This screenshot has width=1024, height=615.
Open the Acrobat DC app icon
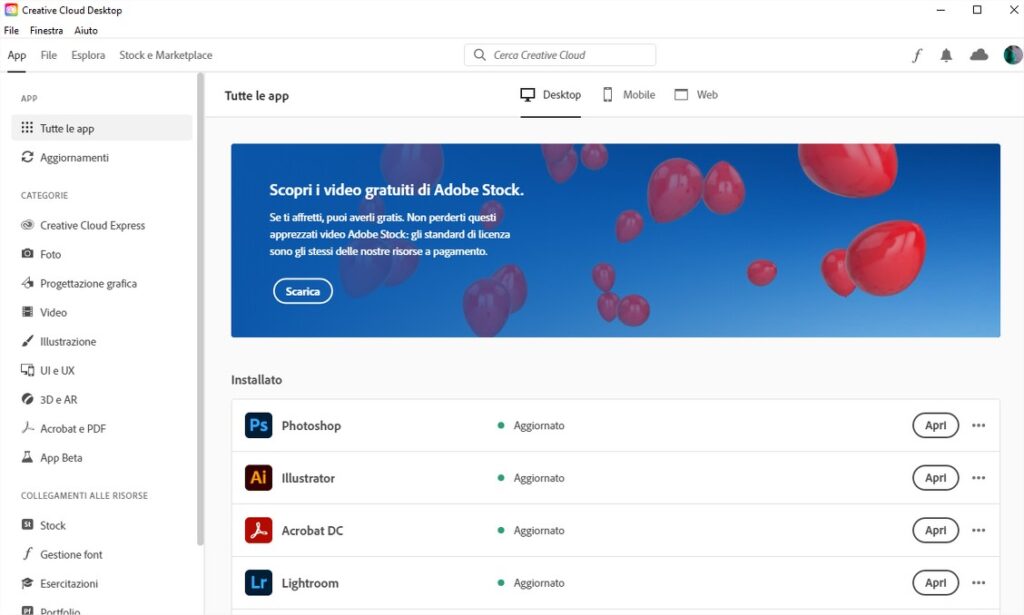258,530
